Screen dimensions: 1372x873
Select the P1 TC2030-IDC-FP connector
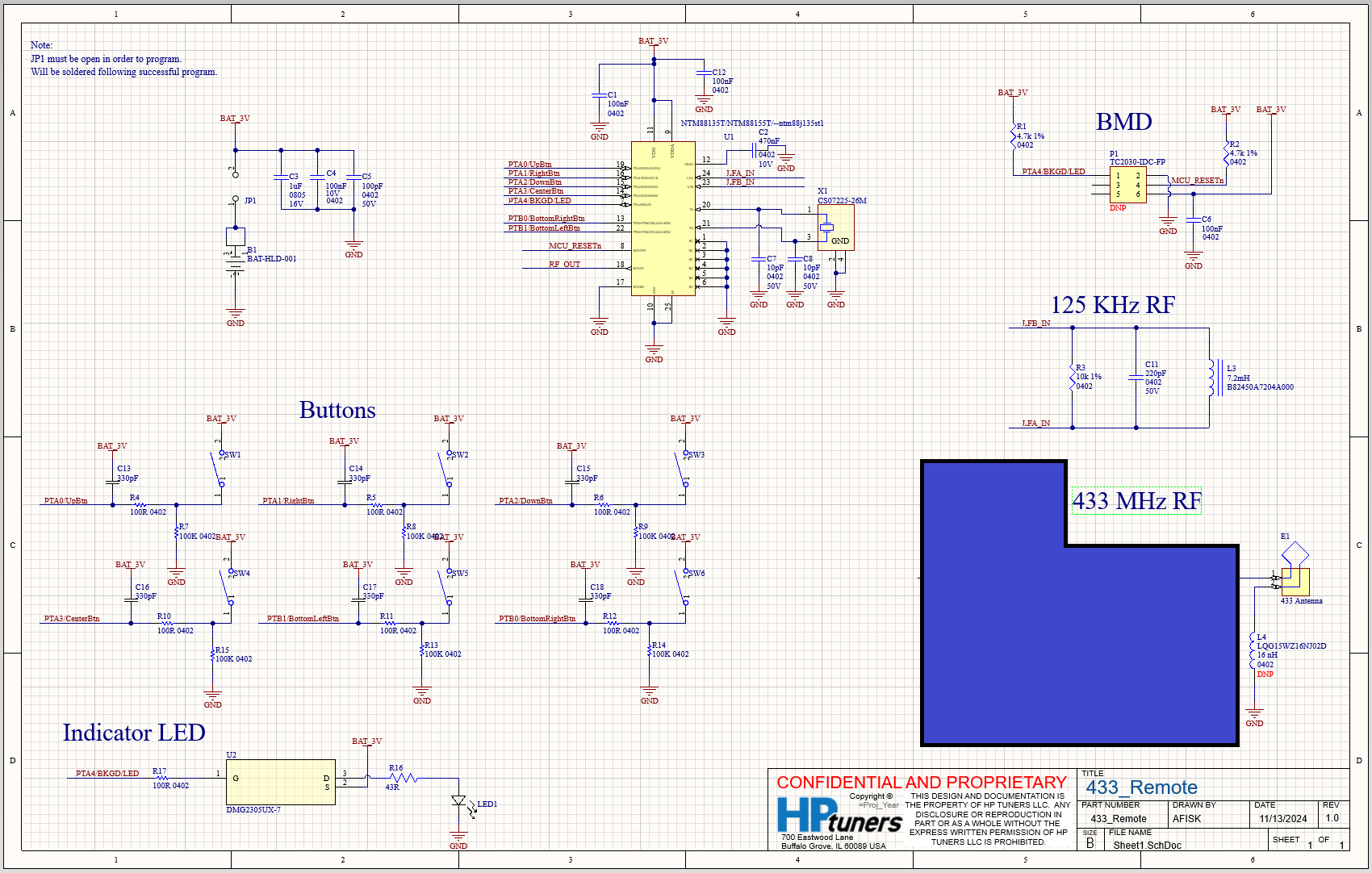(x=1127, y=185)
